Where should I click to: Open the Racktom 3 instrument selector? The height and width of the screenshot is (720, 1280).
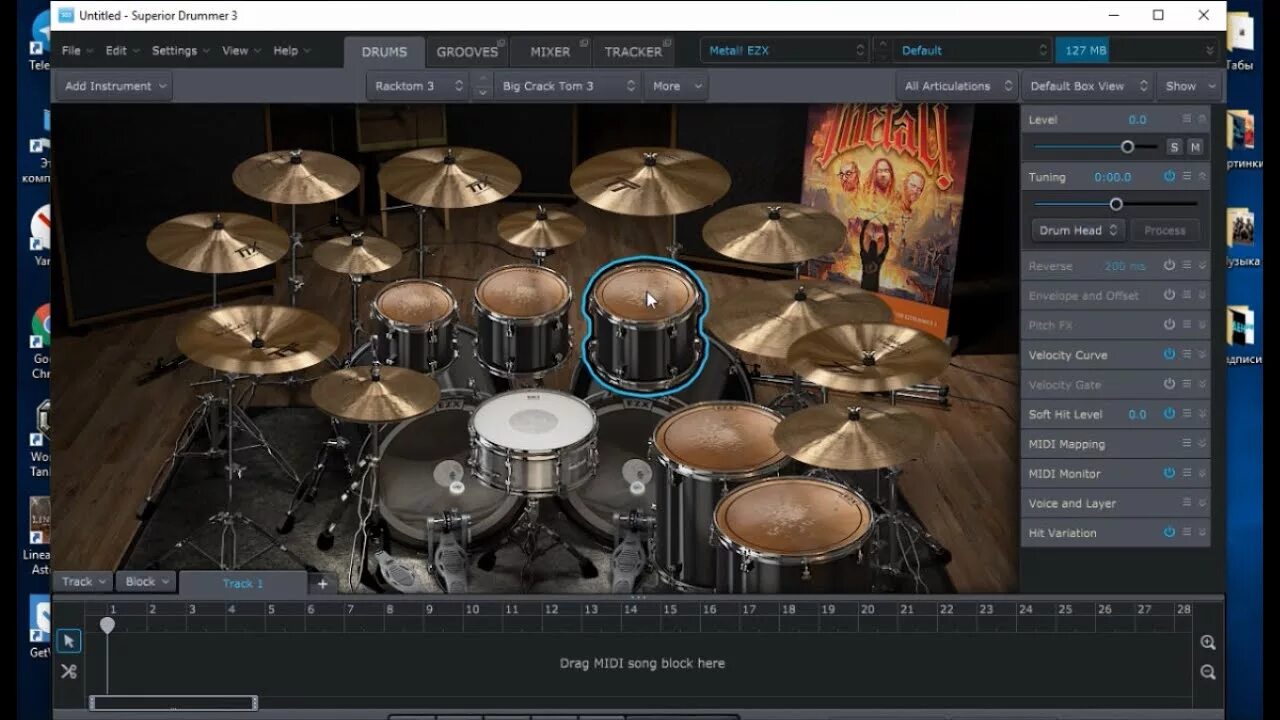point(418,86)
